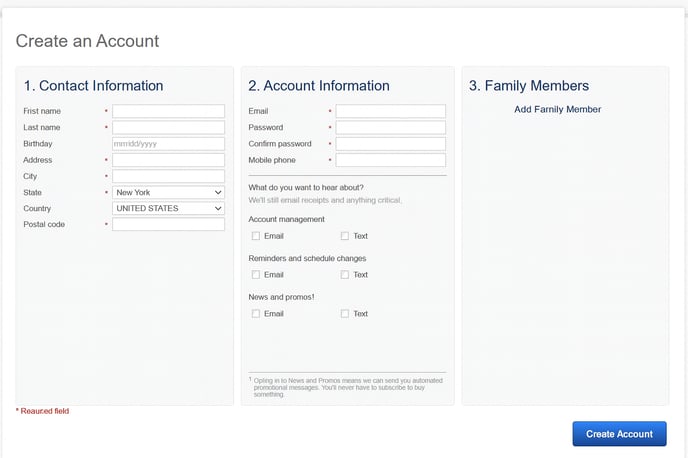Expand the Country dropdown showing UNITED STATES
Image resolution: width=688 pixels, height=458 pixels.
[168, 208]
